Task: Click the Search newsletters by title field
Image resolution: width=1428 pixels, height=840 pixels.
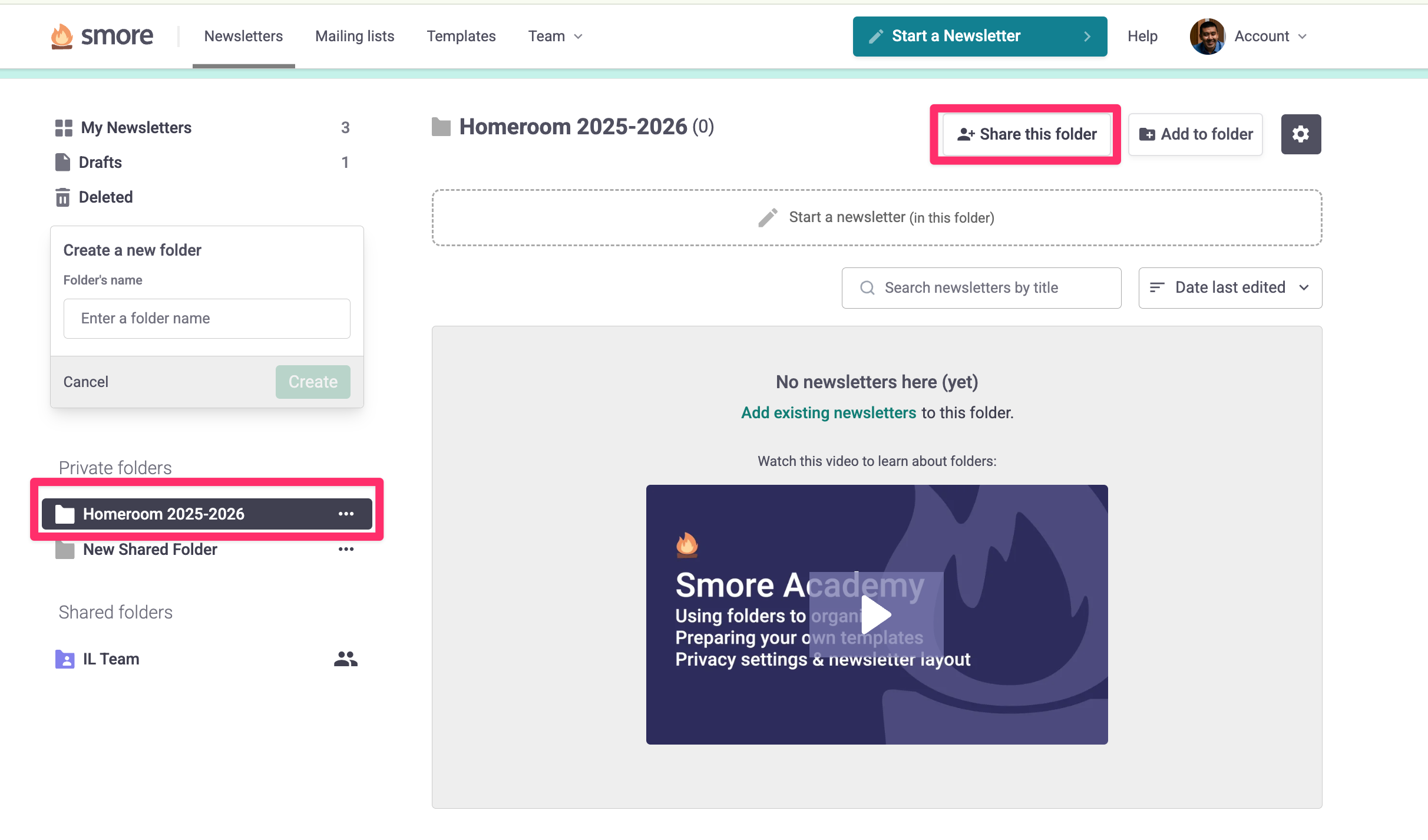Action: (x=981, y=288)
